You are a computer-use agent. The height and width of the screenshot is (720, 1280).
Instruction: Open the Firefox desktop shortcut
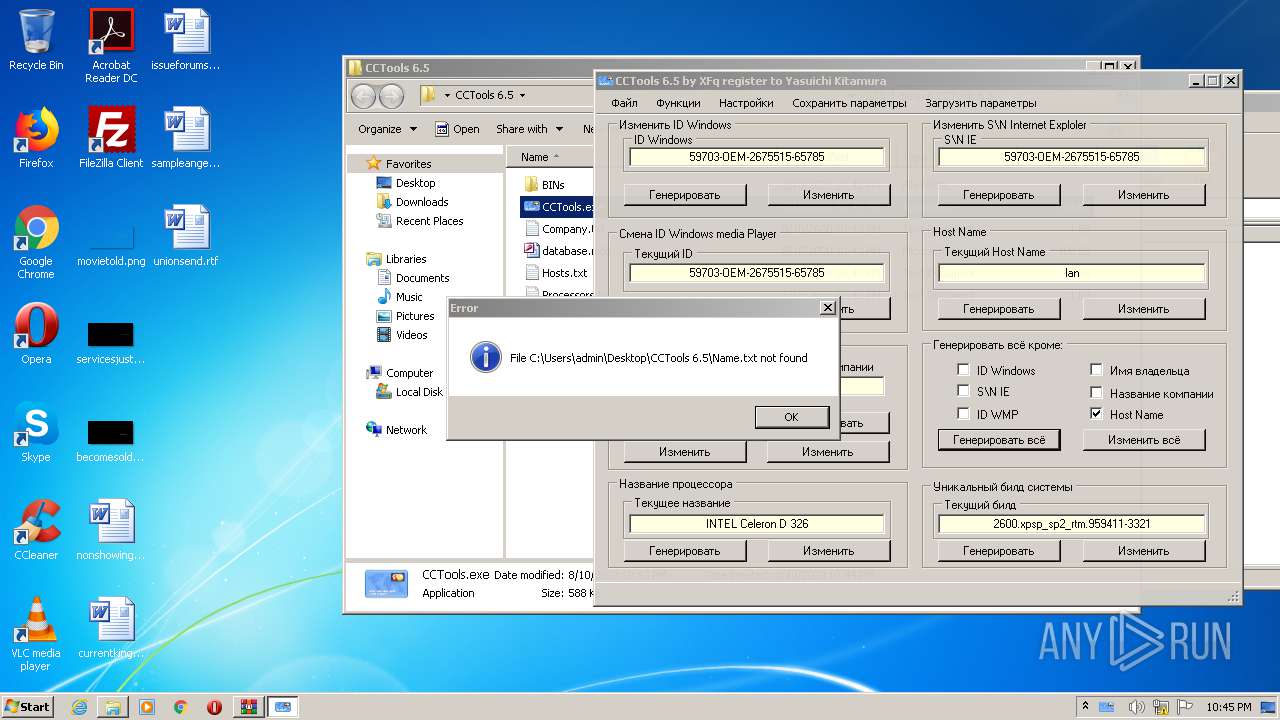click(36, 137)
